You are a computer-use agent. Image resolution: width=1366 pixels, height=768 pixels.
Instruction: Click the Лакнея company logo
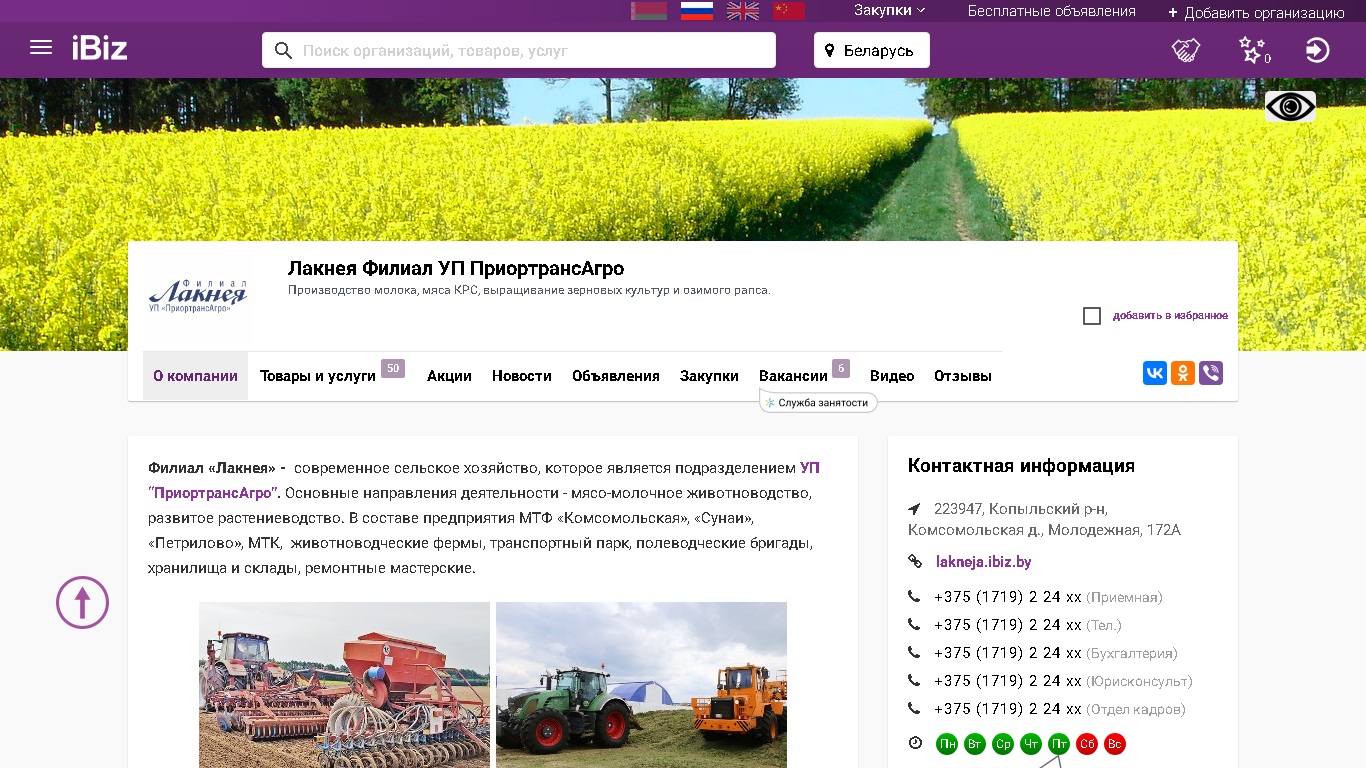(198, 296)
